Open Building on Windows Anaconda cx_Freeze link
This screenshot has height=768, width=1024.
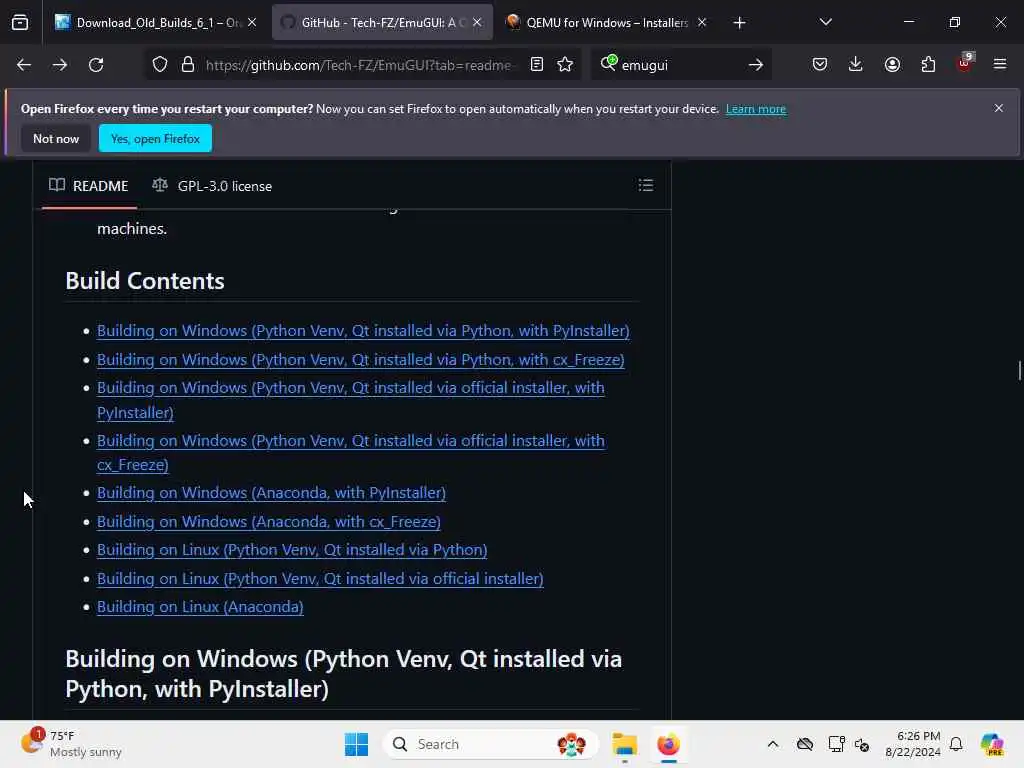(x=268, y=522)
